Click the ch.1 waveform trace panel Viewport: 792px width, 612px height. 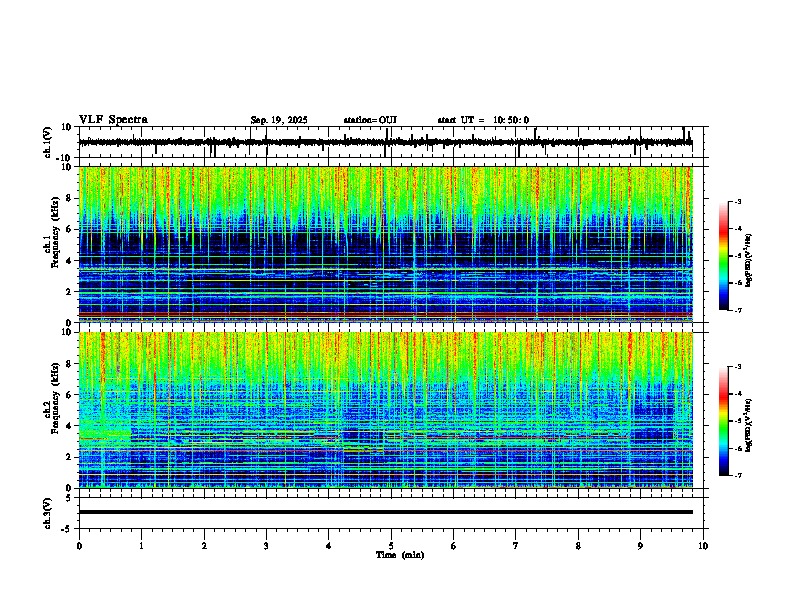click(x=391, y=142)
